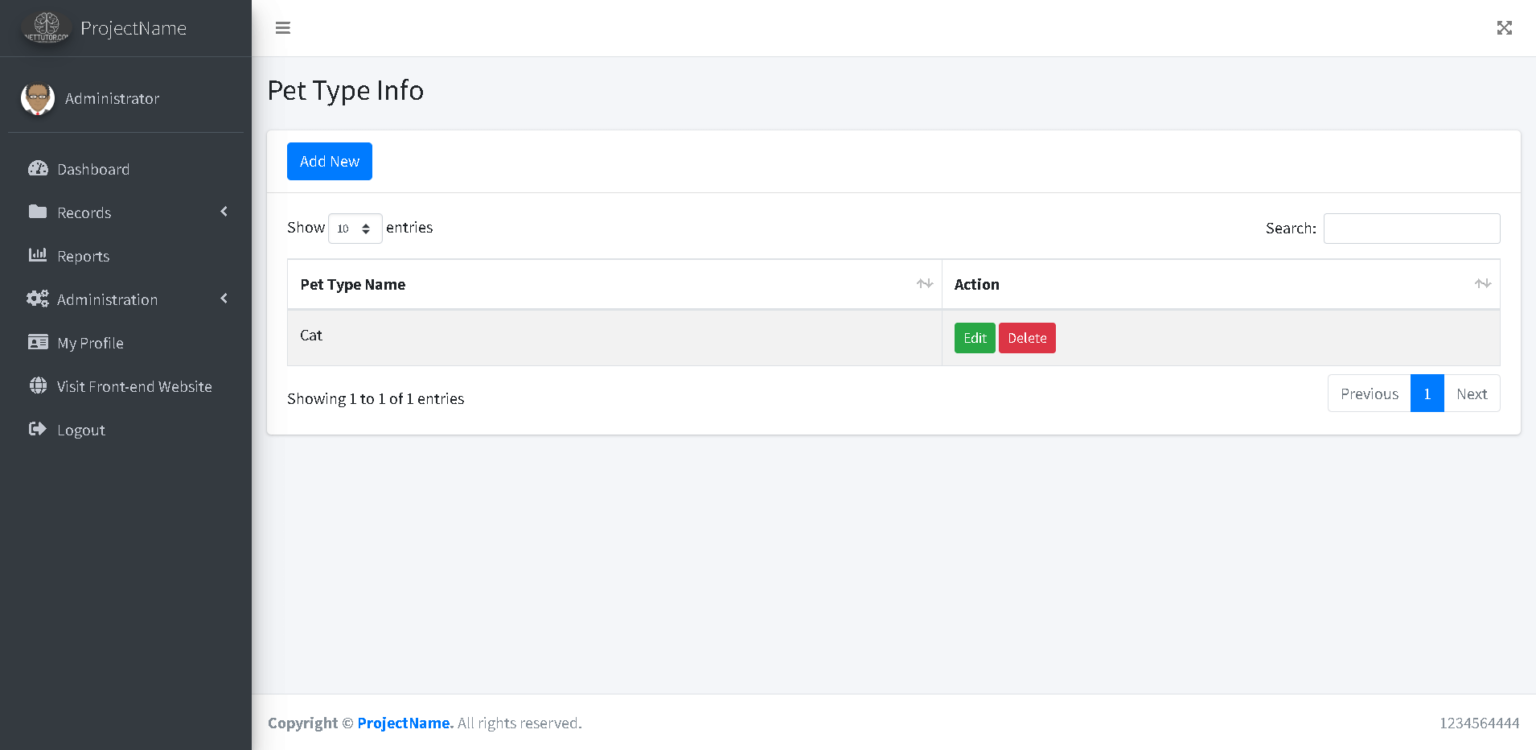Viewport: 1536px width, 750px height.
Task: Select the Records folder icon
Action: click(x=37, y=212)
